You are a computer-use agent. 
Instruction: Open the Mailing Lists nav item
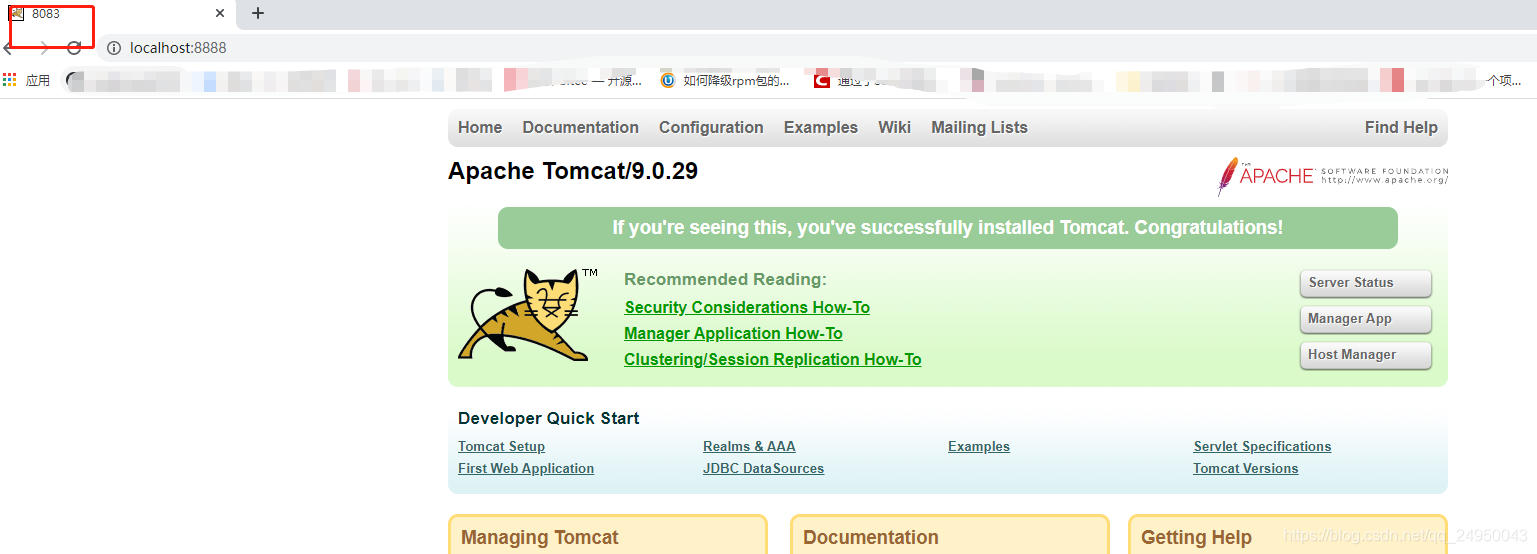point(979,127)
